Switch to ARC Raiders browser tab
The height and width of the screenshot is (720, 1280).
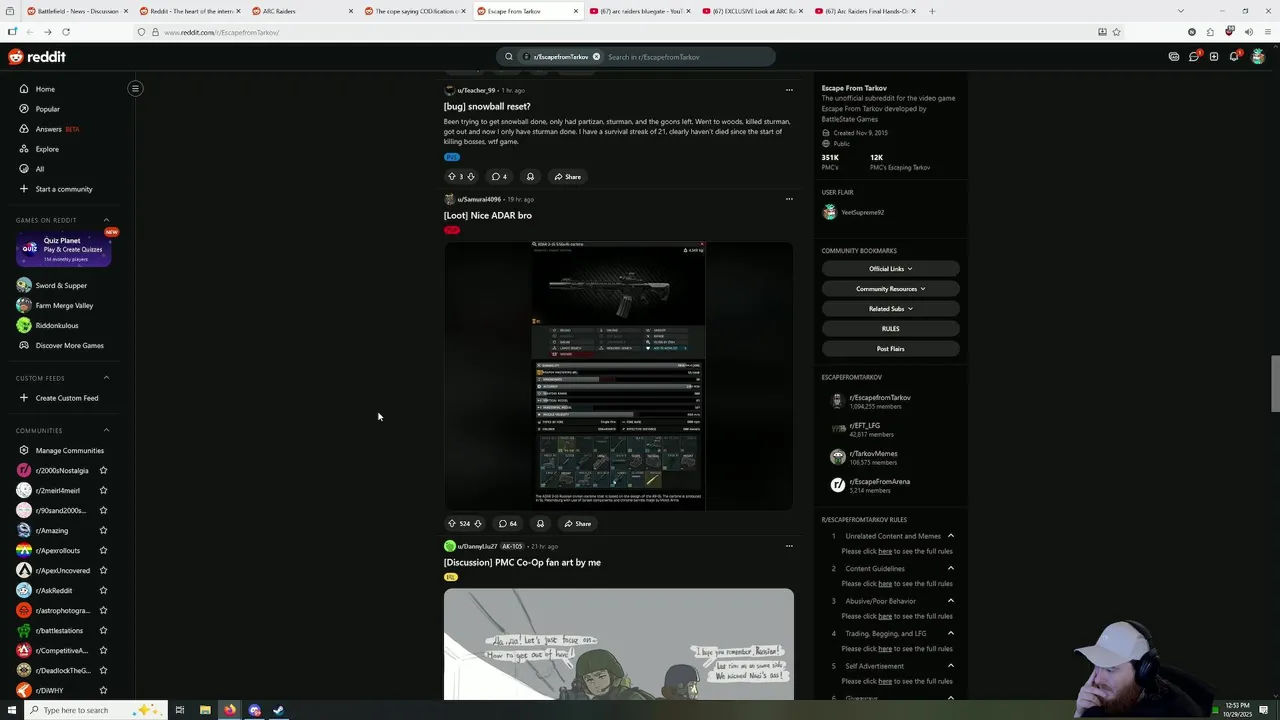point(300,11)
